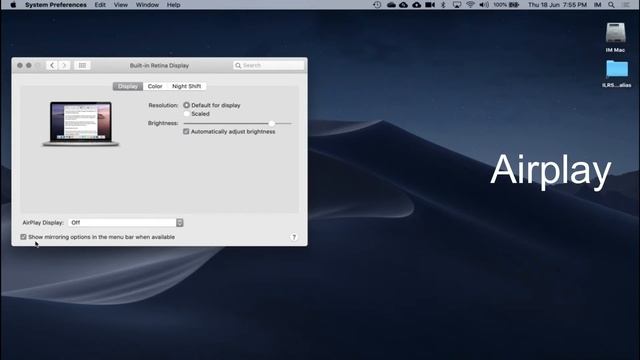Click the IM user name in menu bar
This screenshot has width=640, height=360.
[598, 5]
